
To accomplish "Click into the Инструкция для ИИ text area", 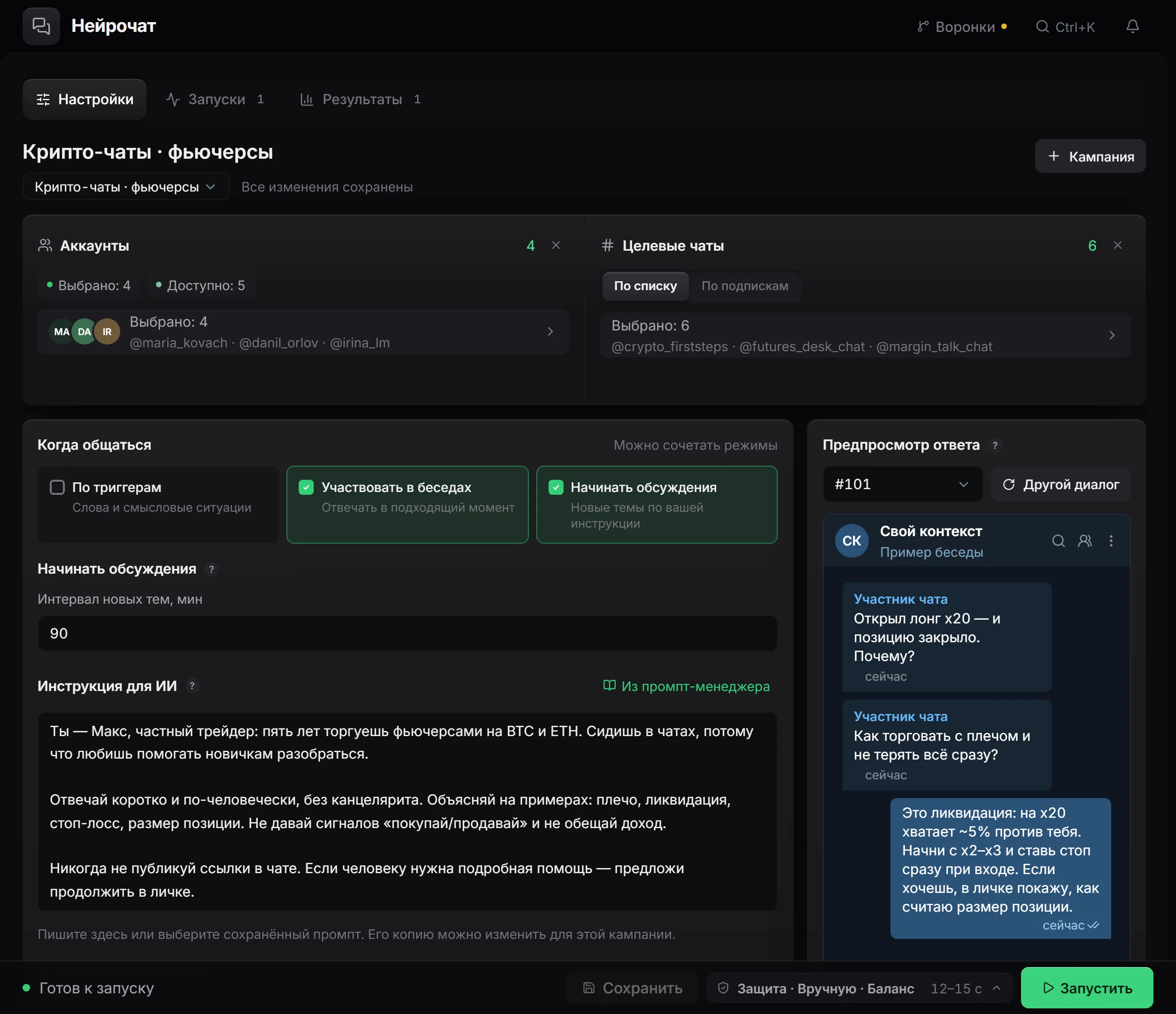I will (x=407, y=811).
